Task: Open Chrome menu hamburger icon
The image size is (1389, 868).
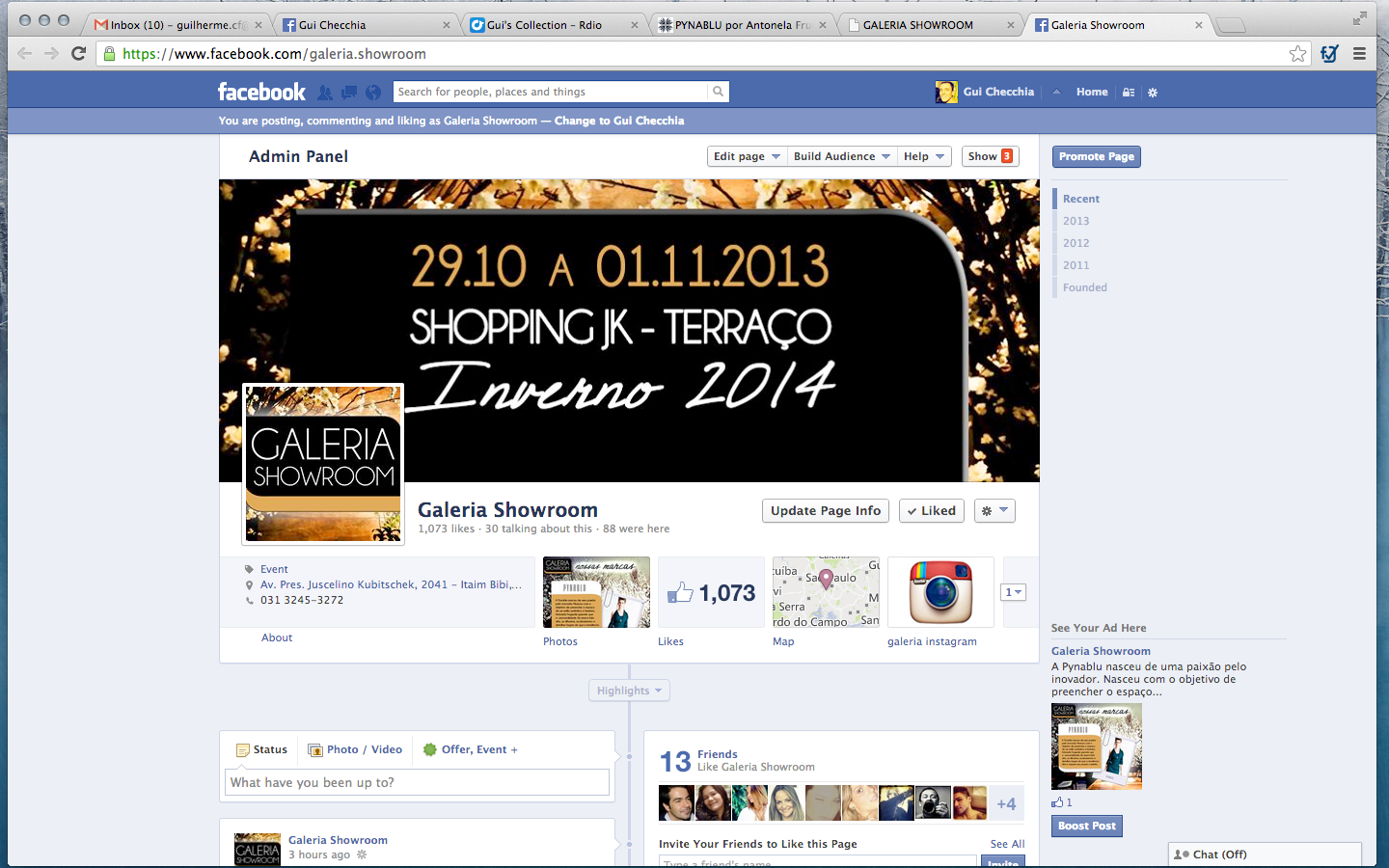Action: [1359, 54]
